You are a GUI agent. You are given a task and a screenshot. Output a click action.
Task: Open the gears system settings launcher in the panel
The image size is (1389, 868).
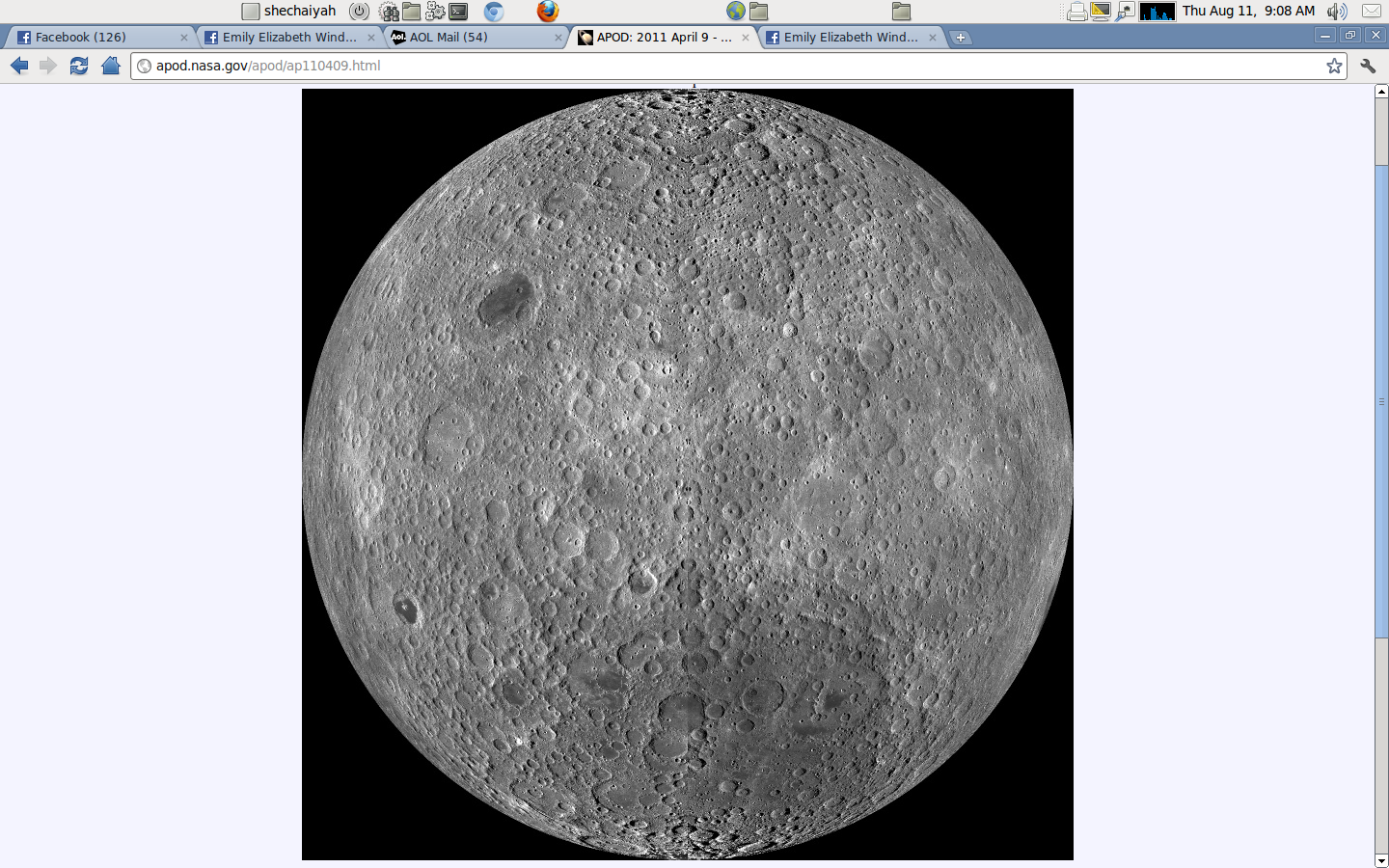point(435,12)
